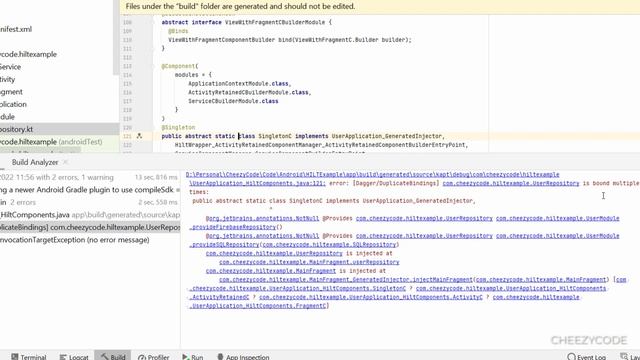This screenshot has height=360, width=640.
Task: Open the App Inspection tool window
Action: pos(243,357)
